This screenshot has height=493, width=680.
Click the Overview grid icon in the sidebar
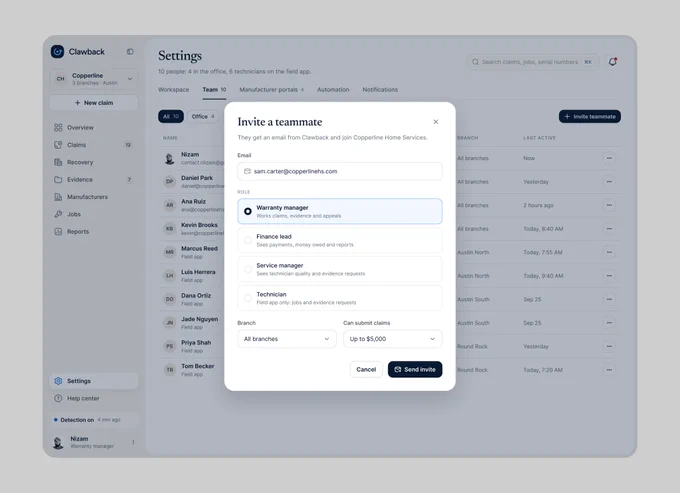(58, 127)
